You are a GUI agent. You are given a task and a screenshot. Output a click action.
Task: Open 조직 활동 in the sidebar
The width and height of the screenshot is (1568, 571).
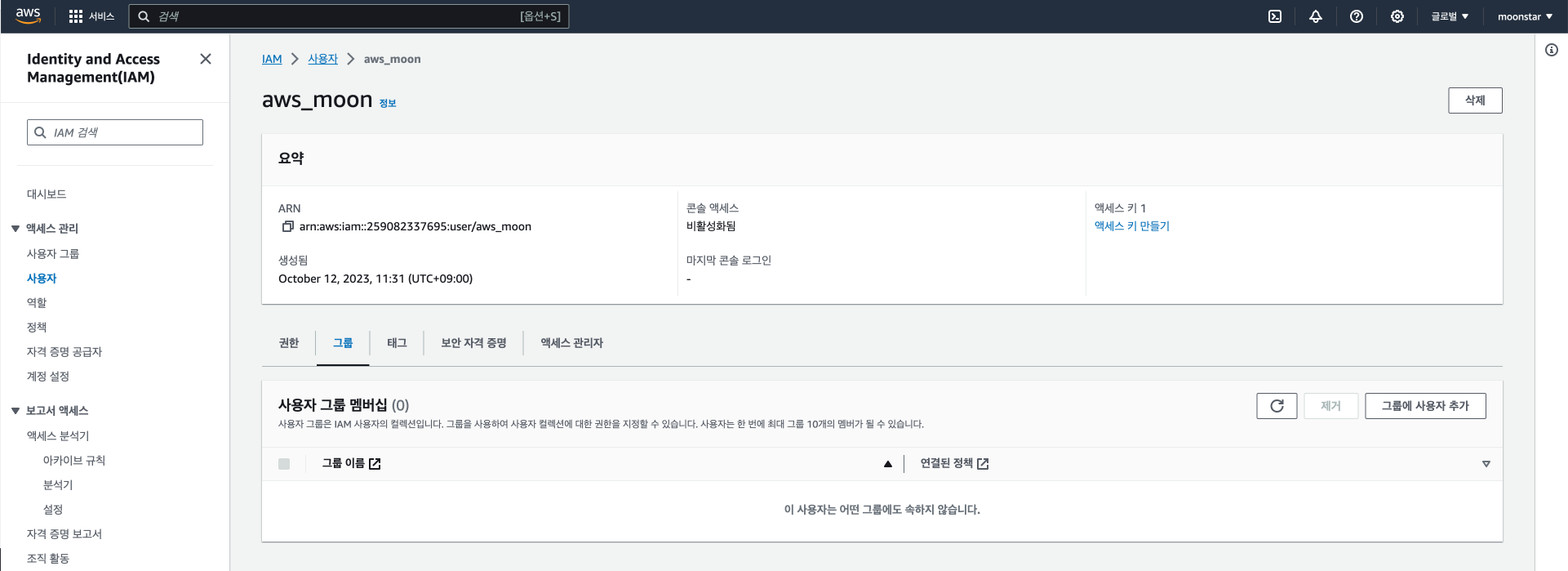tap(48, 559)
